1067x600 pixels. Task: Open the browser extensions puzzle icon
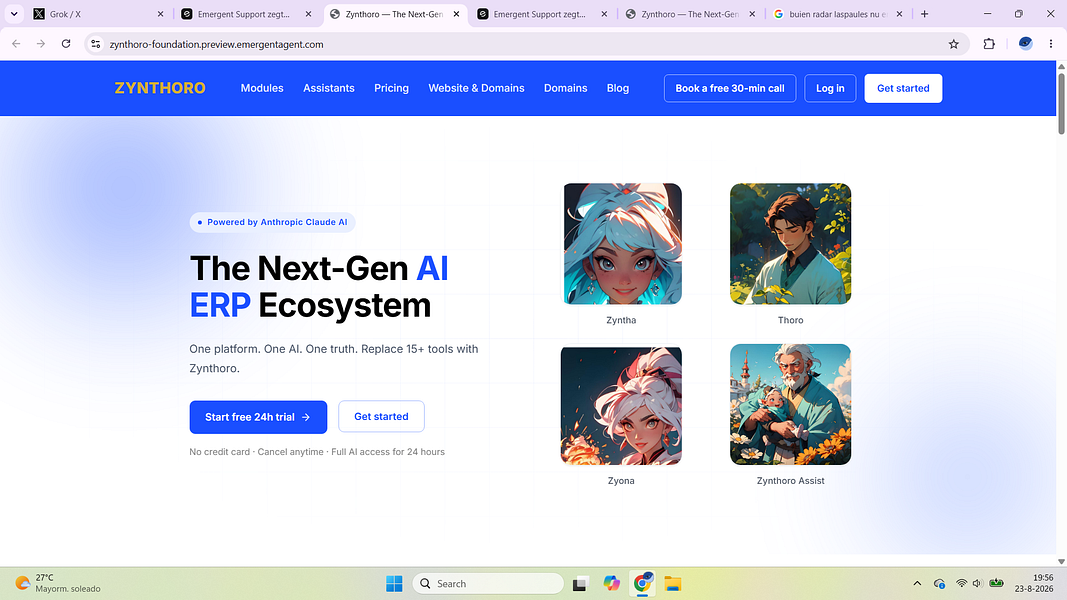[989, 44]
